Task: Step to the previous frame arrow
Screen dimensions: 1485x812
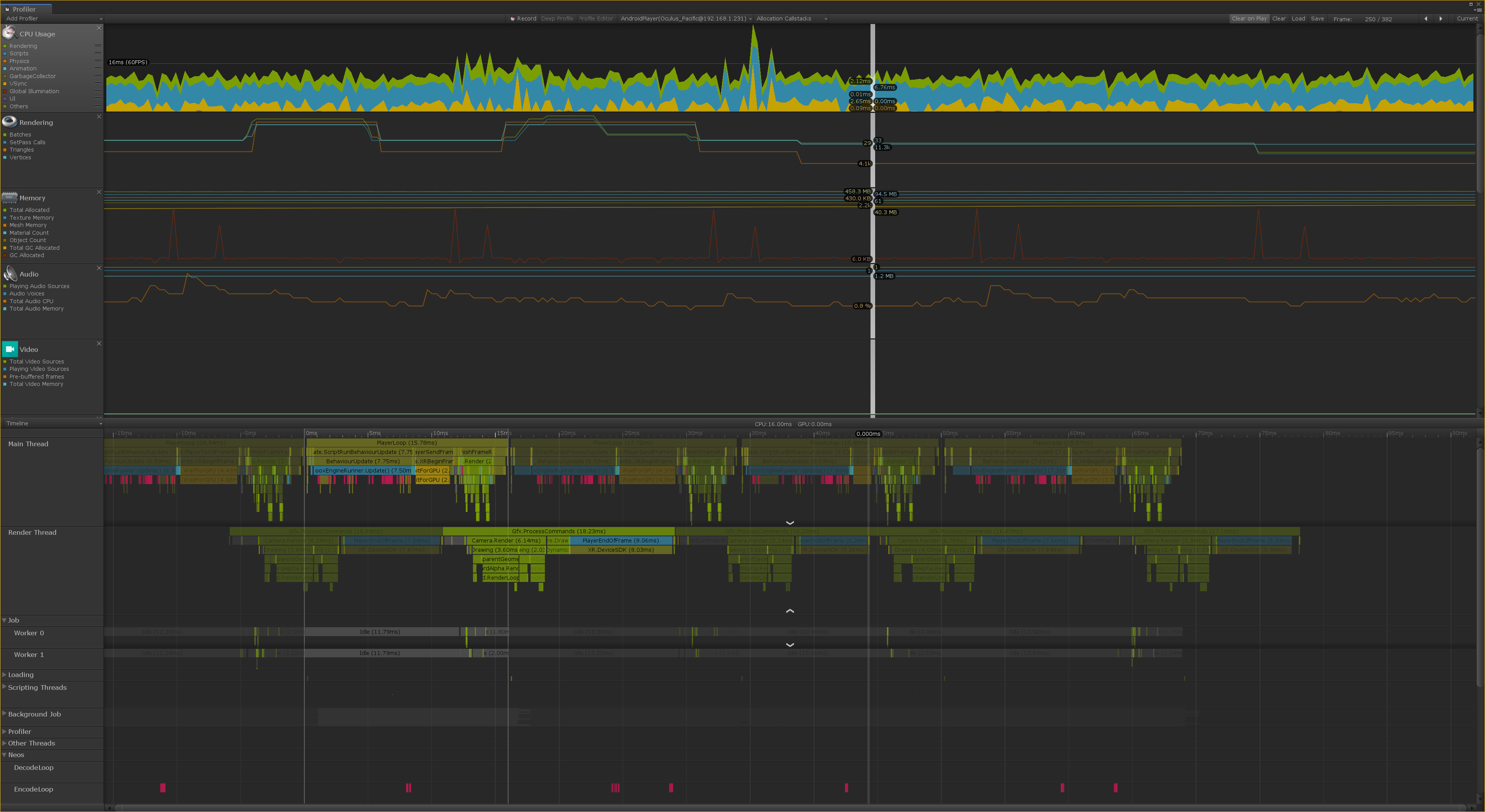Action: click(x=1425, y=19)
